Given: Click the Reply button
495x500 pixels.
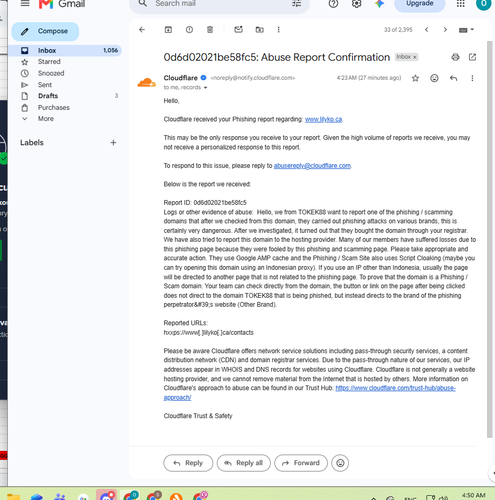Looking at the screenshot, I should (188, 463).
